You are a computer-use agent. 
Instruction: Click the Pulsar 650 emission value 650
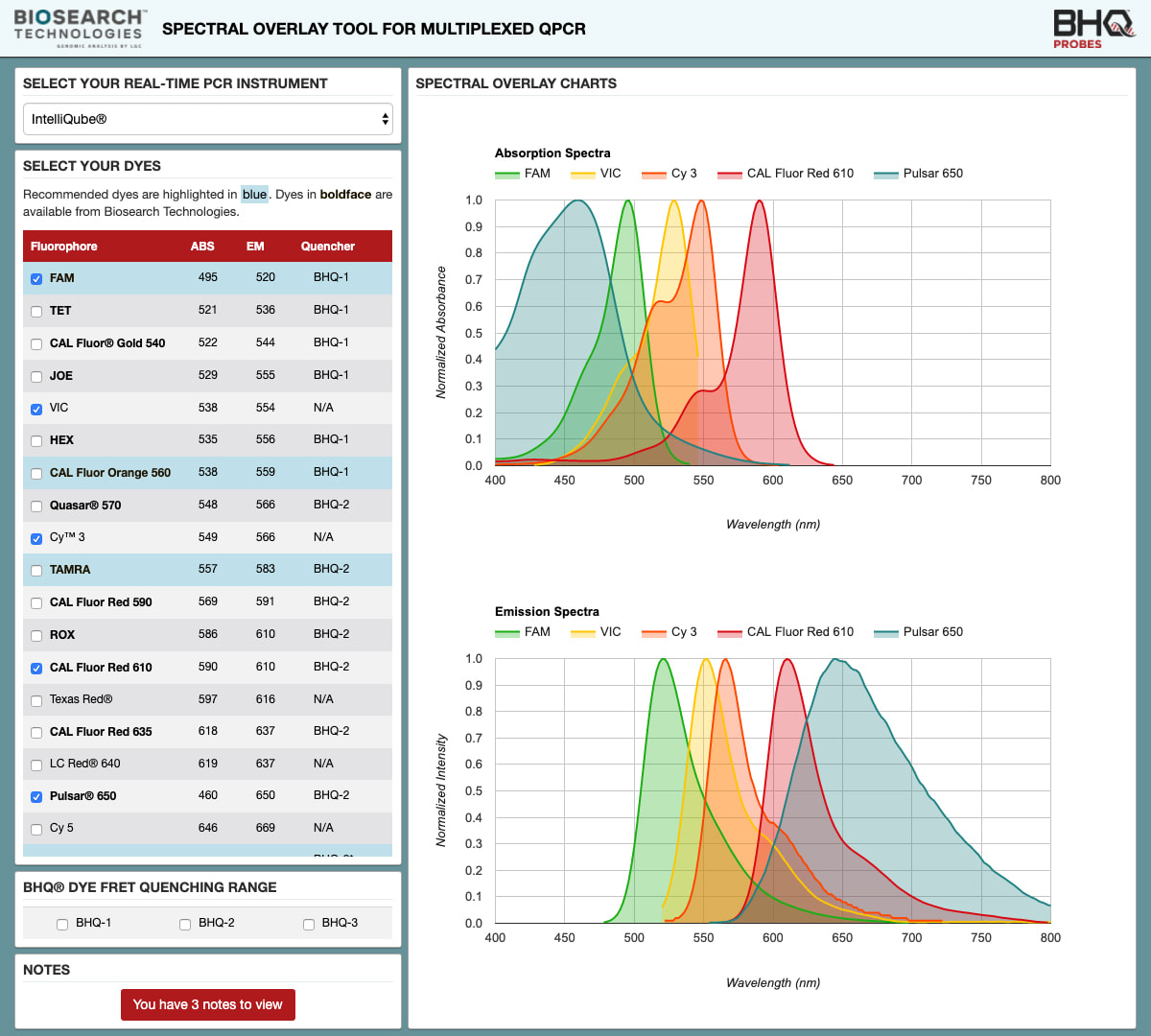[266, 795]
